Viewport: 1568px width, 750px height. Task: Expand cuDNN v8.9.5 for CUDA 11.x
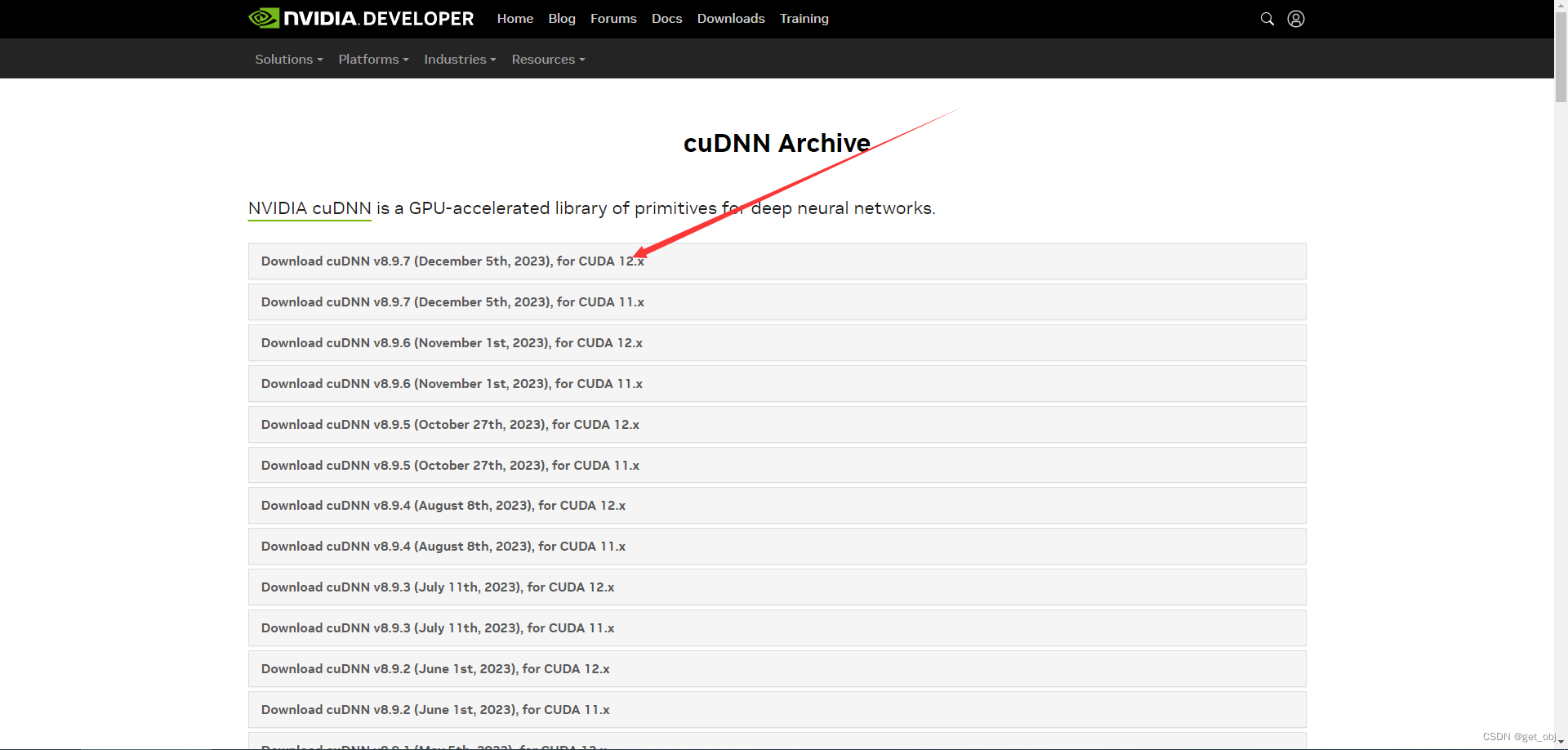(x=777, y=465)
